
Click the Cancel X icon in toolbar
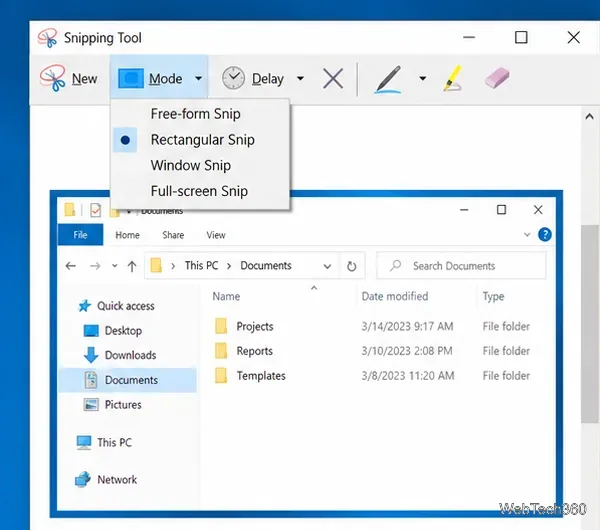(x=333, y=78)
